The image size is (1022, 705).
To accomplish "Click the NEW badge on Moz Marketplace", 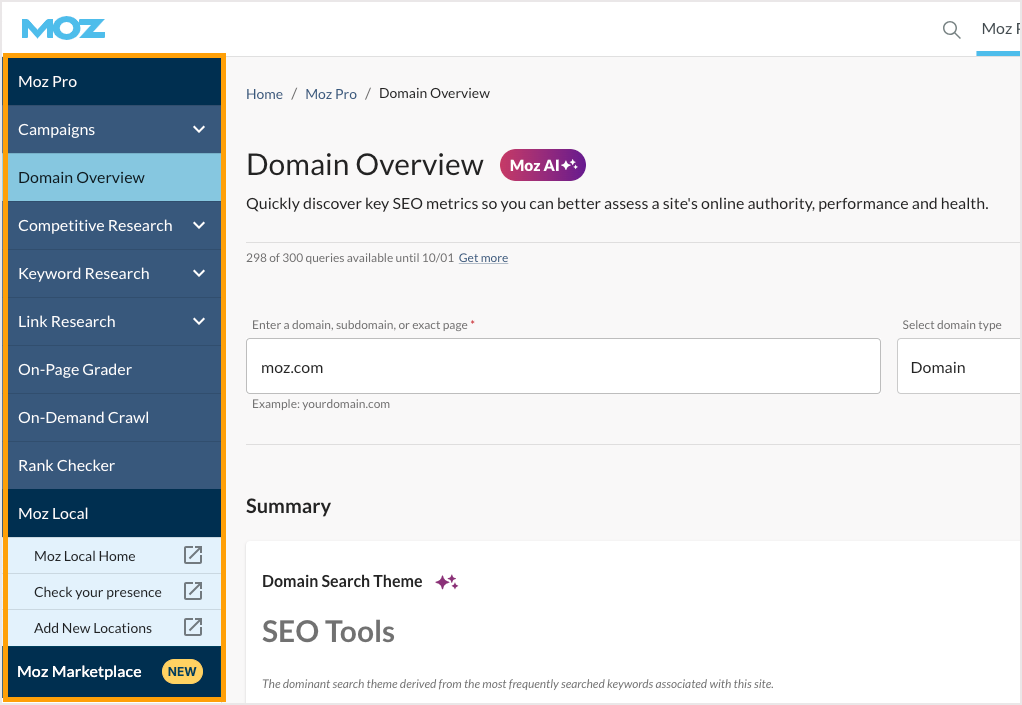I will click(182, 672).
